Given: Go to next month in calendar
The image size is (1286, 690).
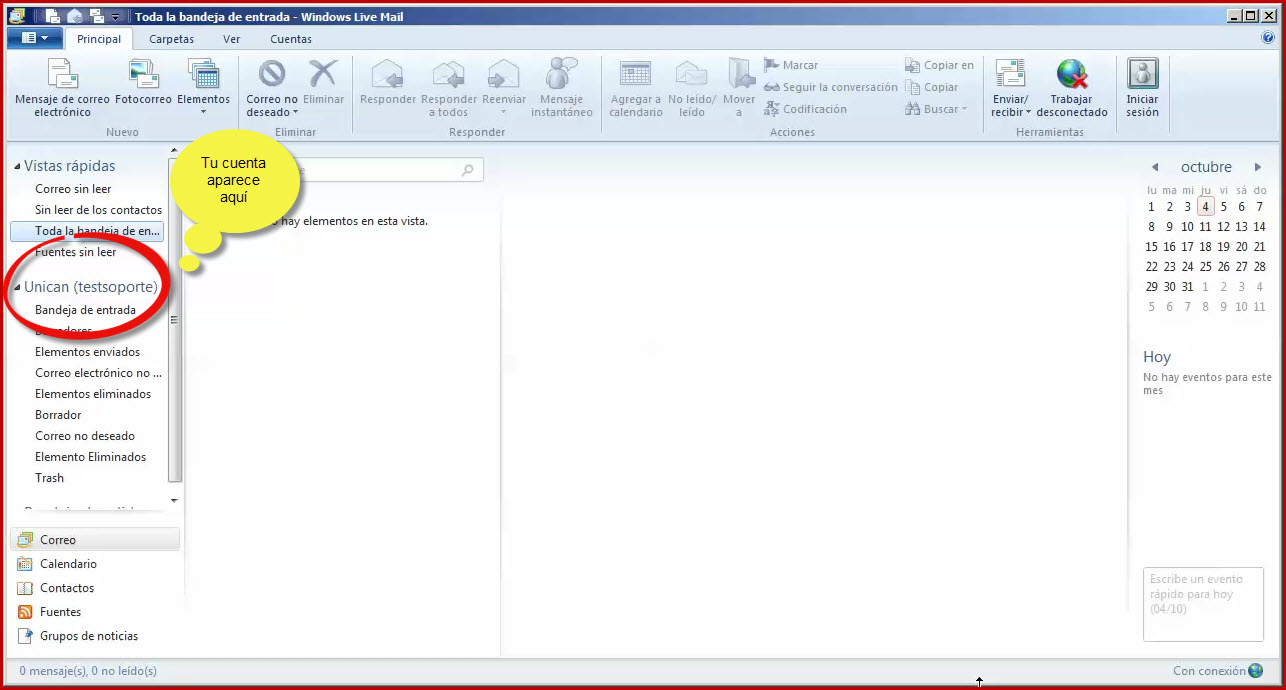Looking at the screenshot, I should (x=1258, y=167).
